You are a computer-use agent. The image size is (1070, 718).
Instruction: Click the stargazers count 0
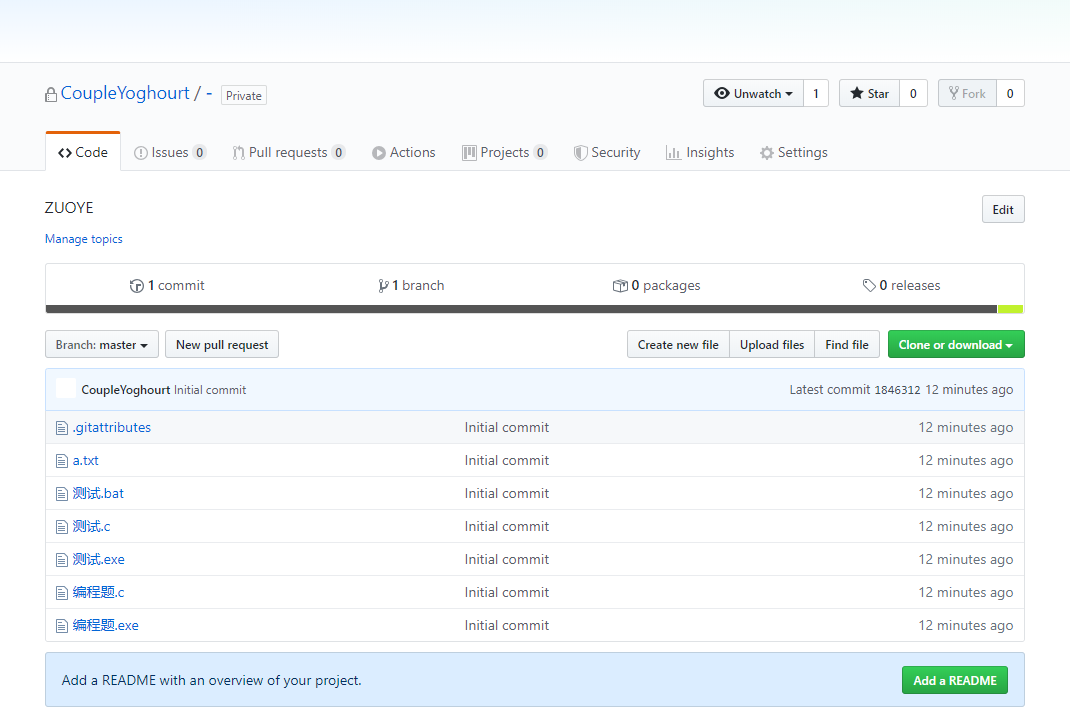[x=913, y=94]
